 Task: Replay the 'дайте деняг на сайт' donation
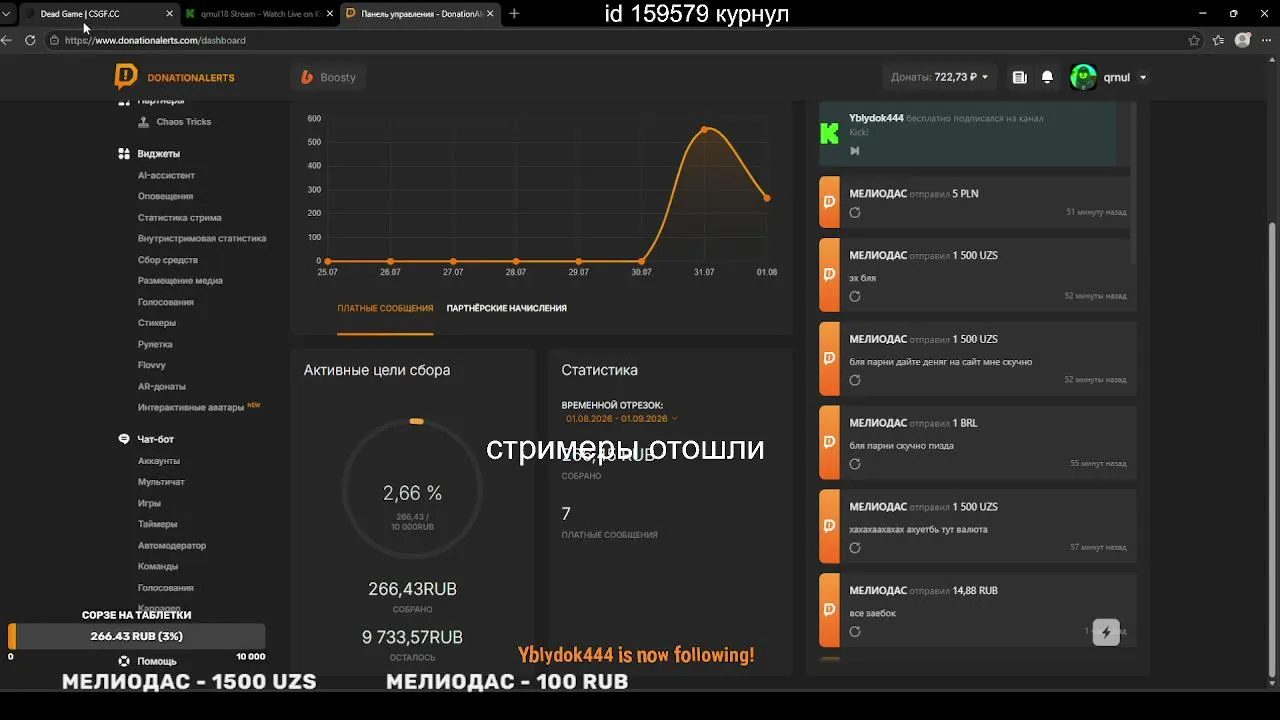[x=855, y=380]
